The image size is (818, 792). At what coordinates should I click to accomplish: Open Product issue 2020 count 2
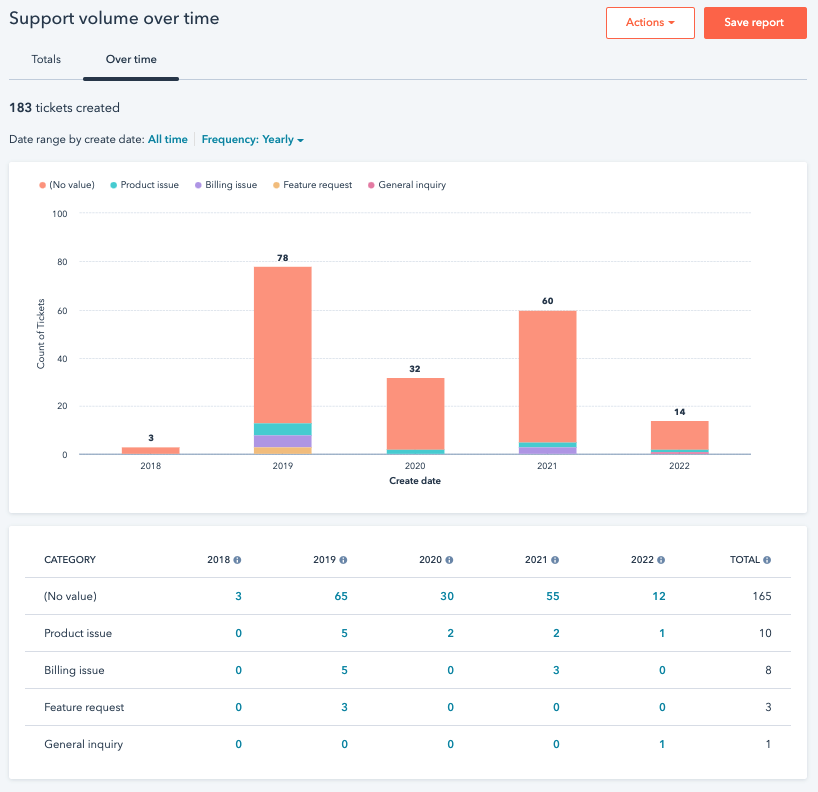450,633
